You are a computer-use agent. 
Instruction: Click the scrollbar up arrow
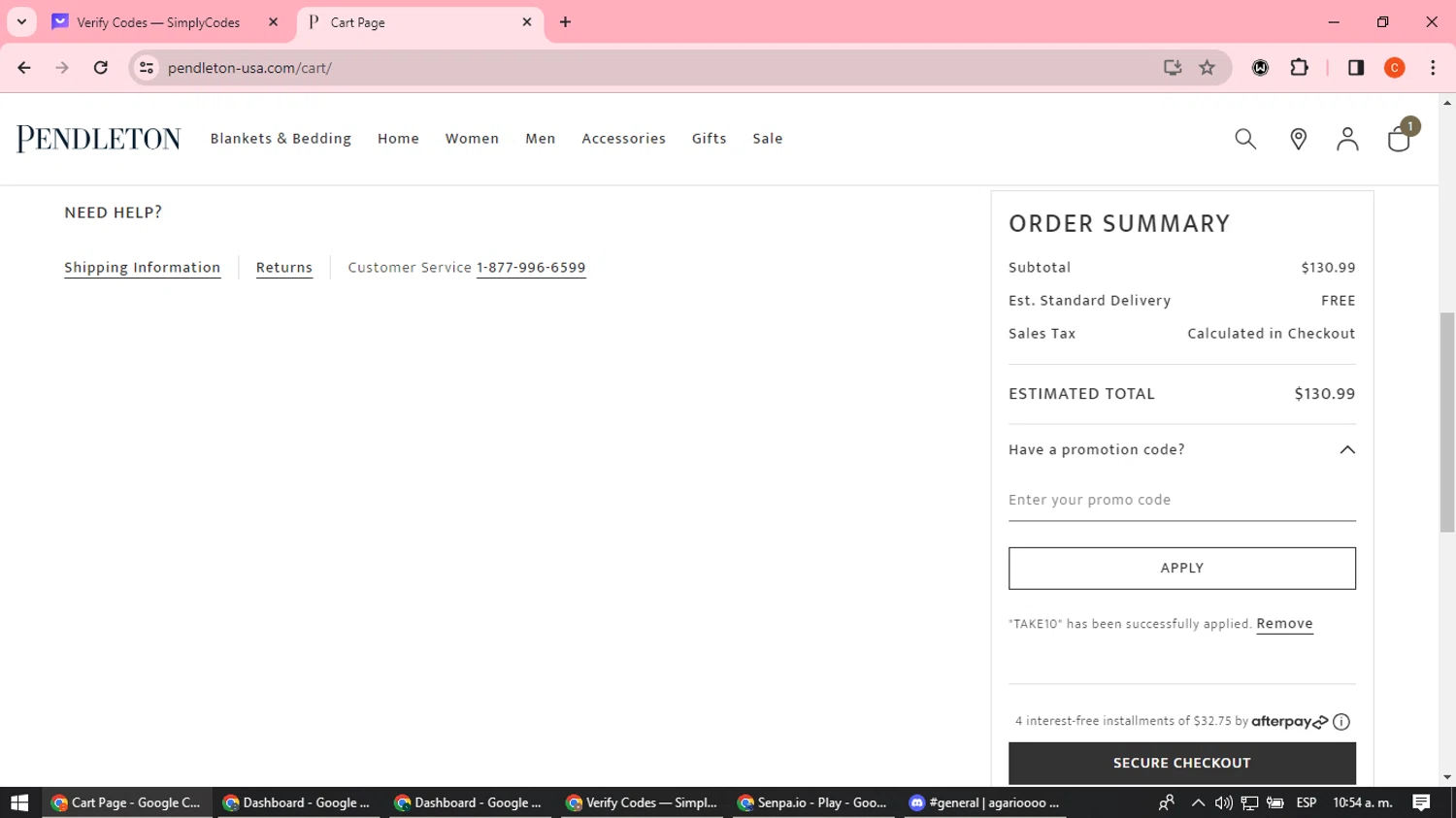tap(1446, 102)
